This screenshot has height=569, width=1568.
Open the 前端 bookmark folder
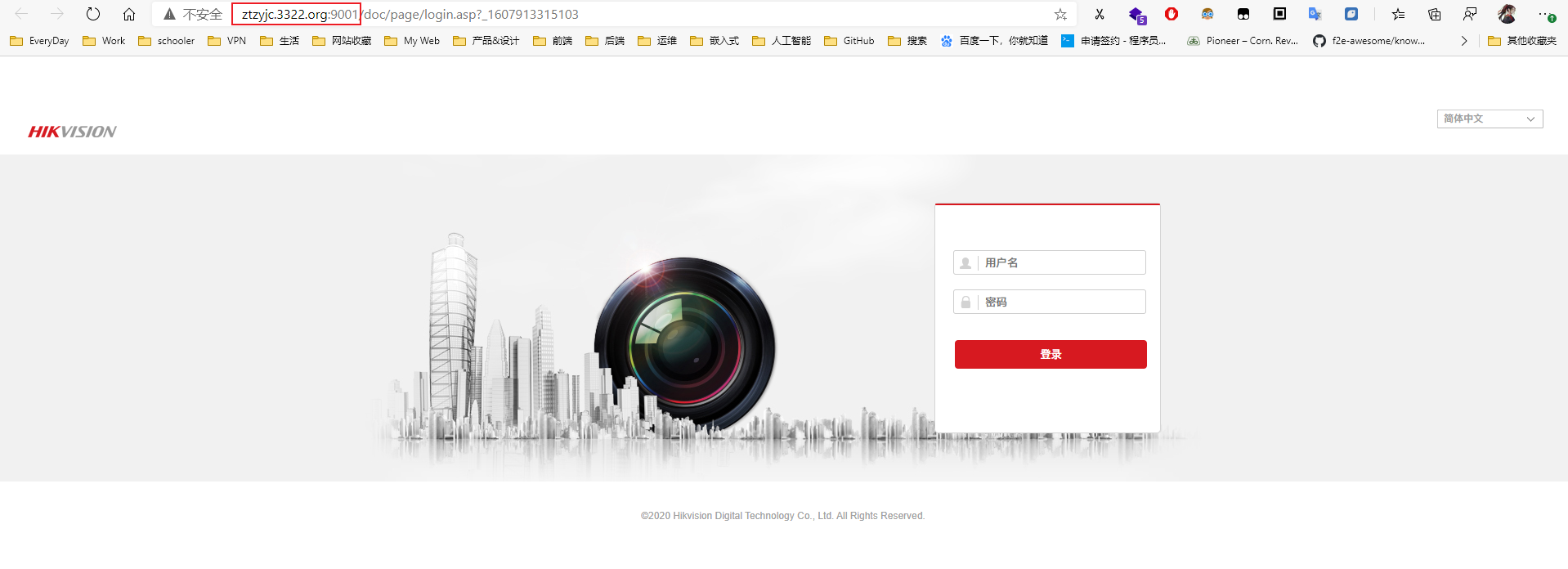[553, 41]
